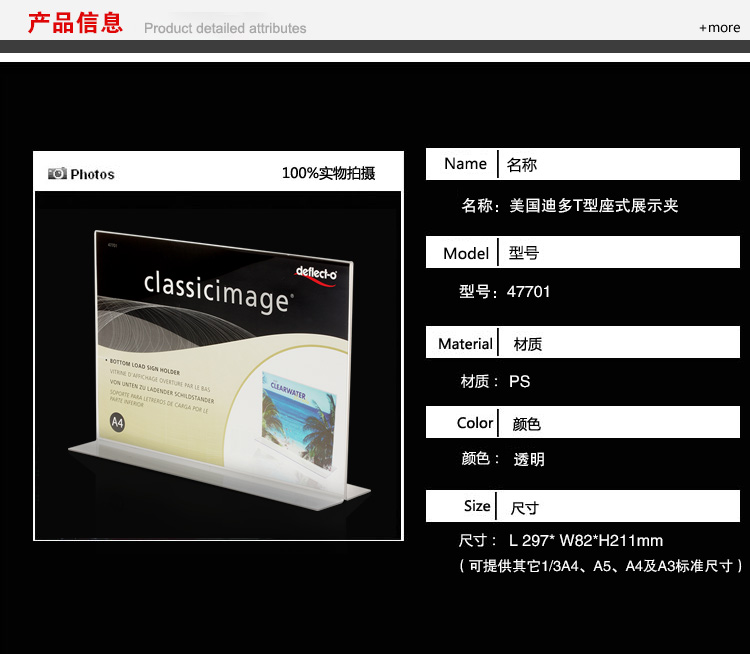Click the Name 名称 header bar

point(583,164)
